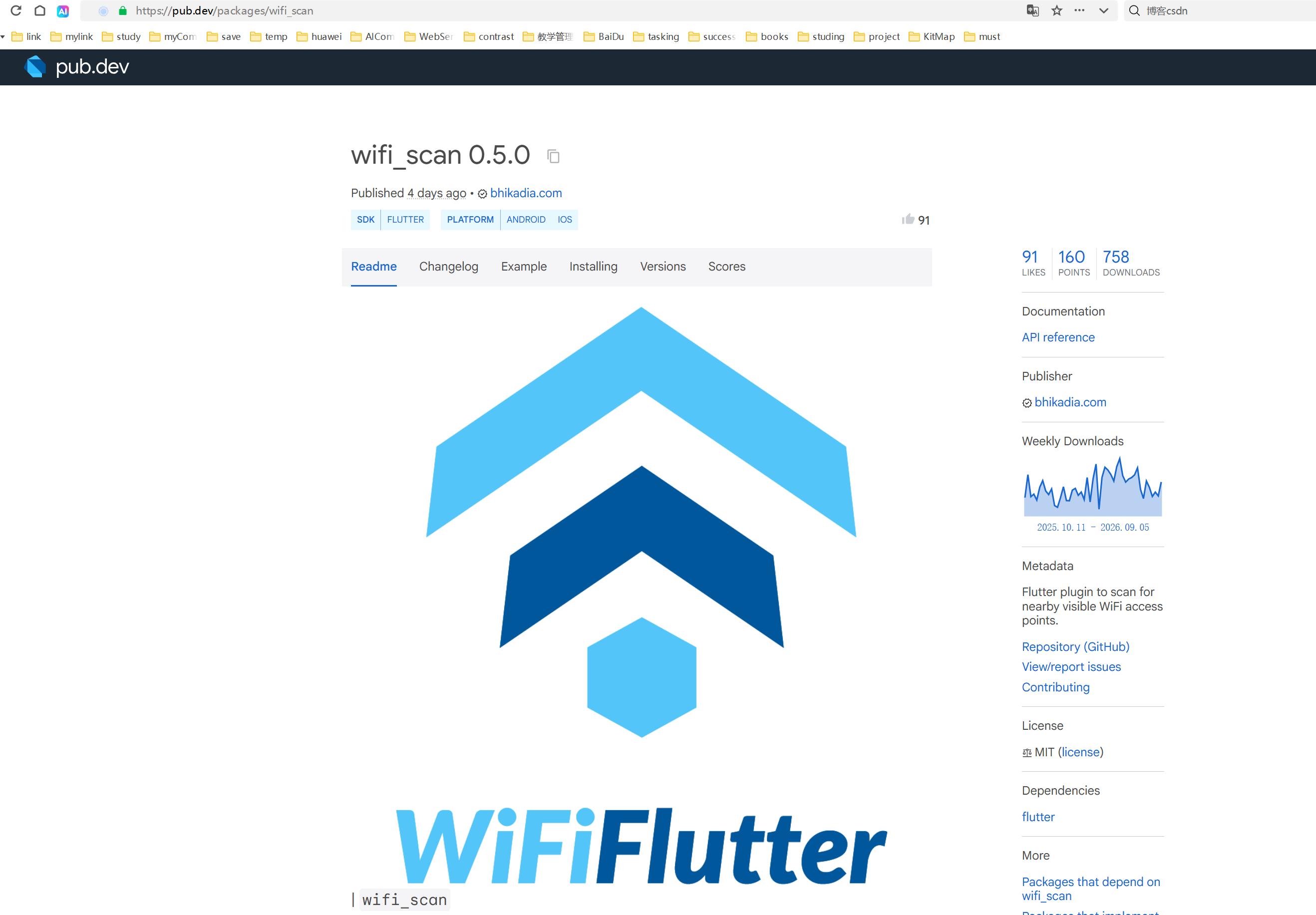Switch to the Changelog tab
Viewport: 1316px width, 915px height.
coord(449,267)
